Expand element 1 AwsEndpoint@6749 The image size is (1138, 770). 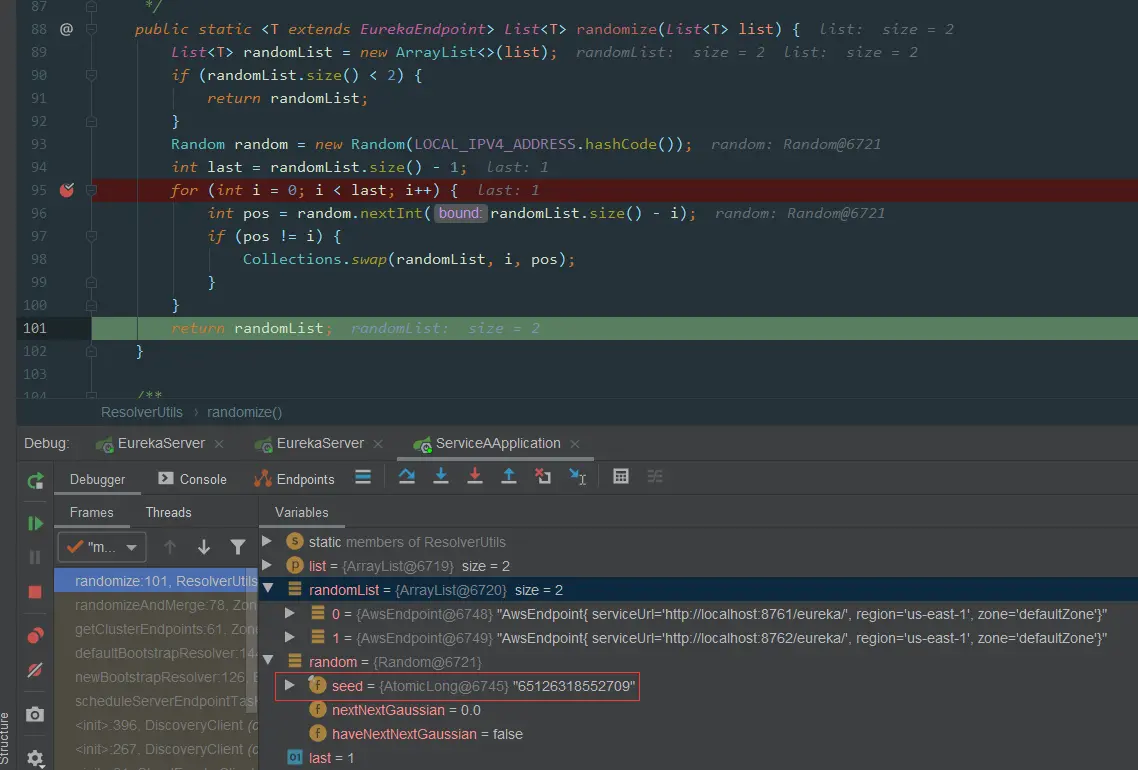(290, 637)
